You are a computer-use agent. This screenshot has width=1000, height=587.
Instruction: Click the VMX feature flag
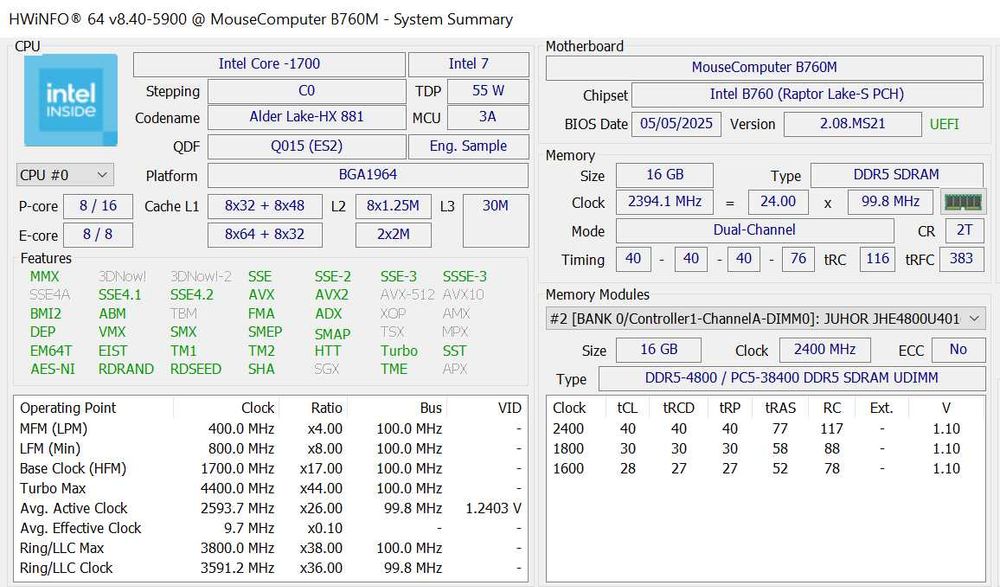point(112,332)
